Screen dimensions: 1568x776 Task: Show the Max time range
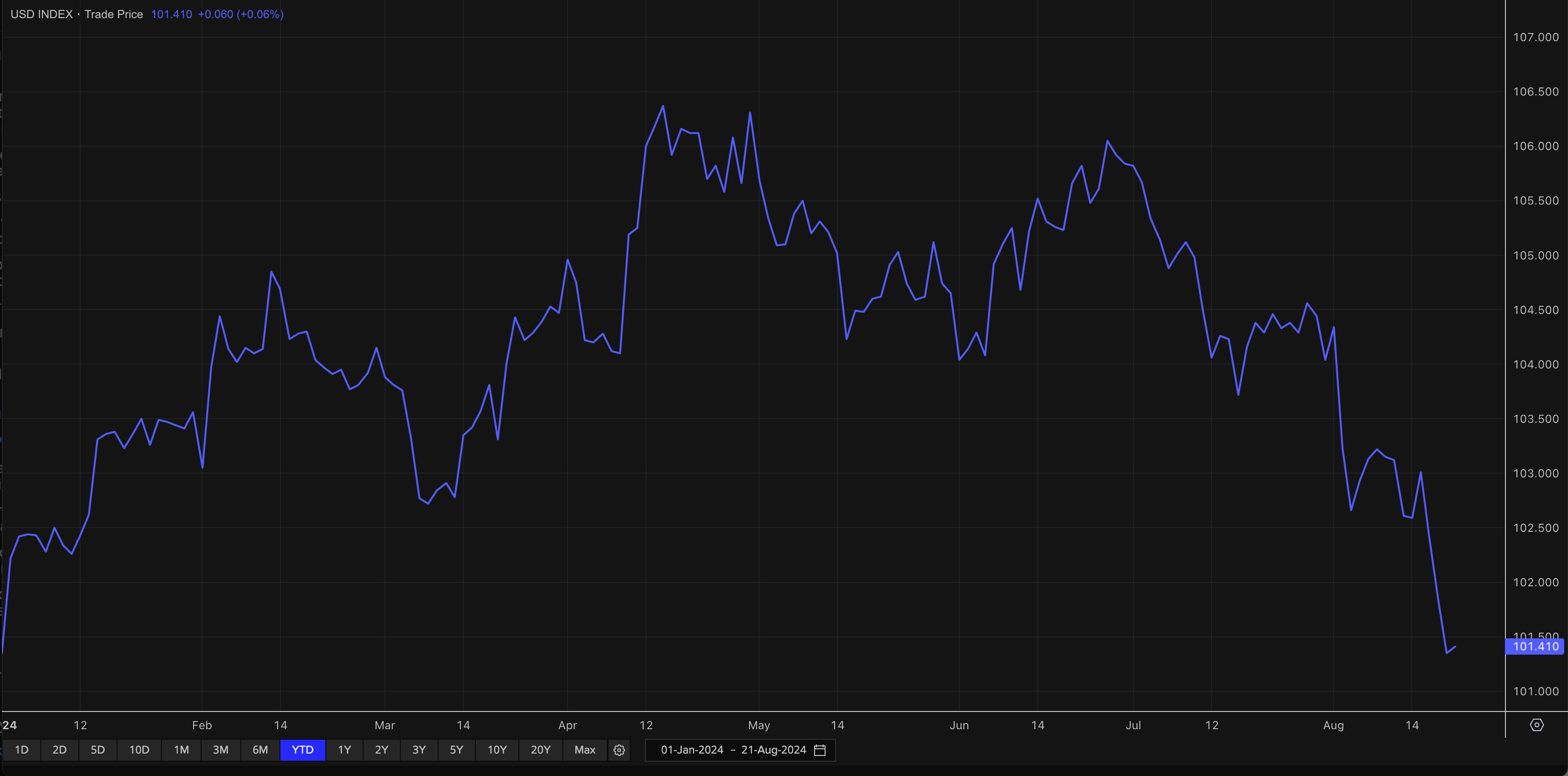click(x=585, y=750)
